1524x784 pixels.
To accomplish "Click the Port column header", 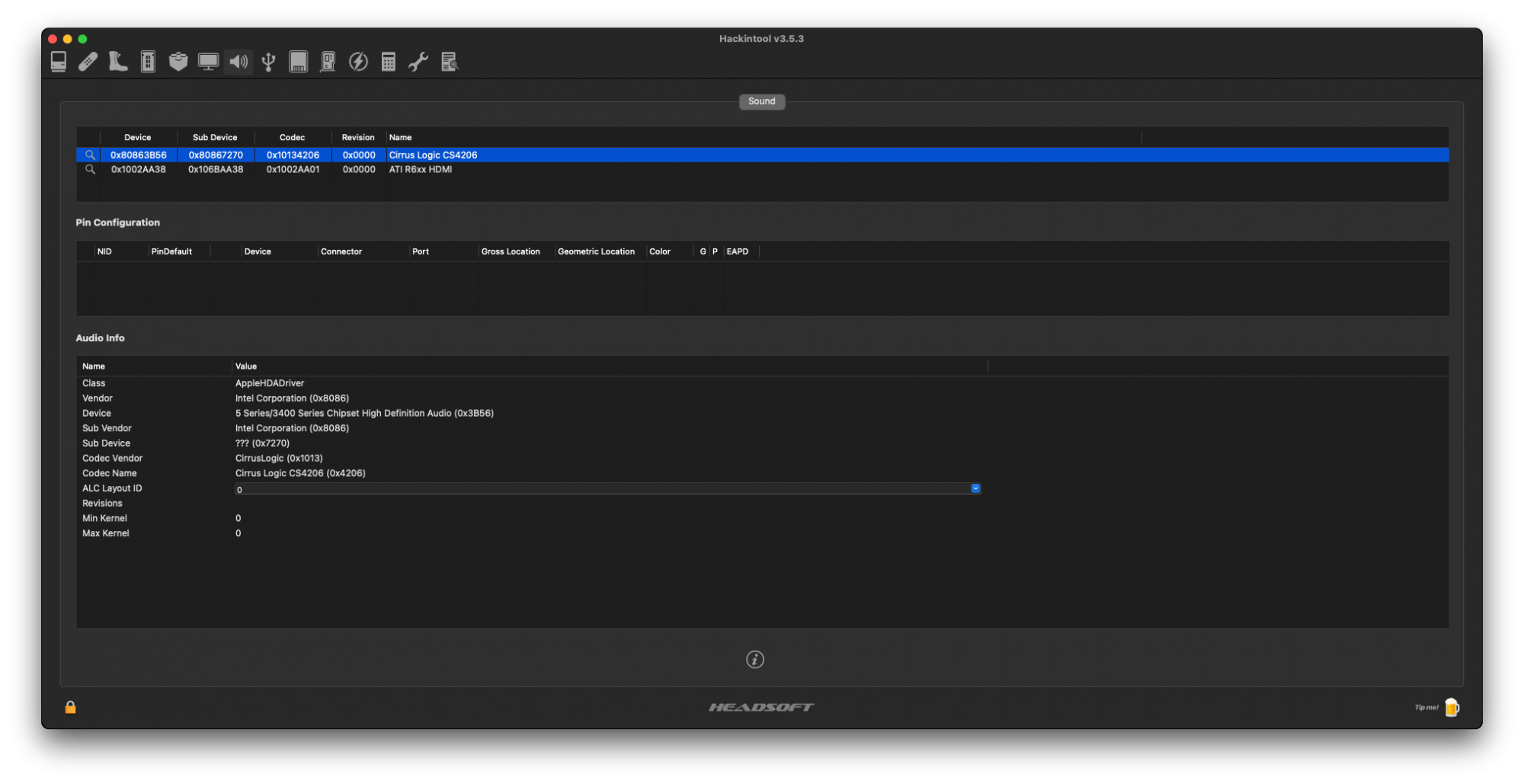I will click(x=421, y=251).
